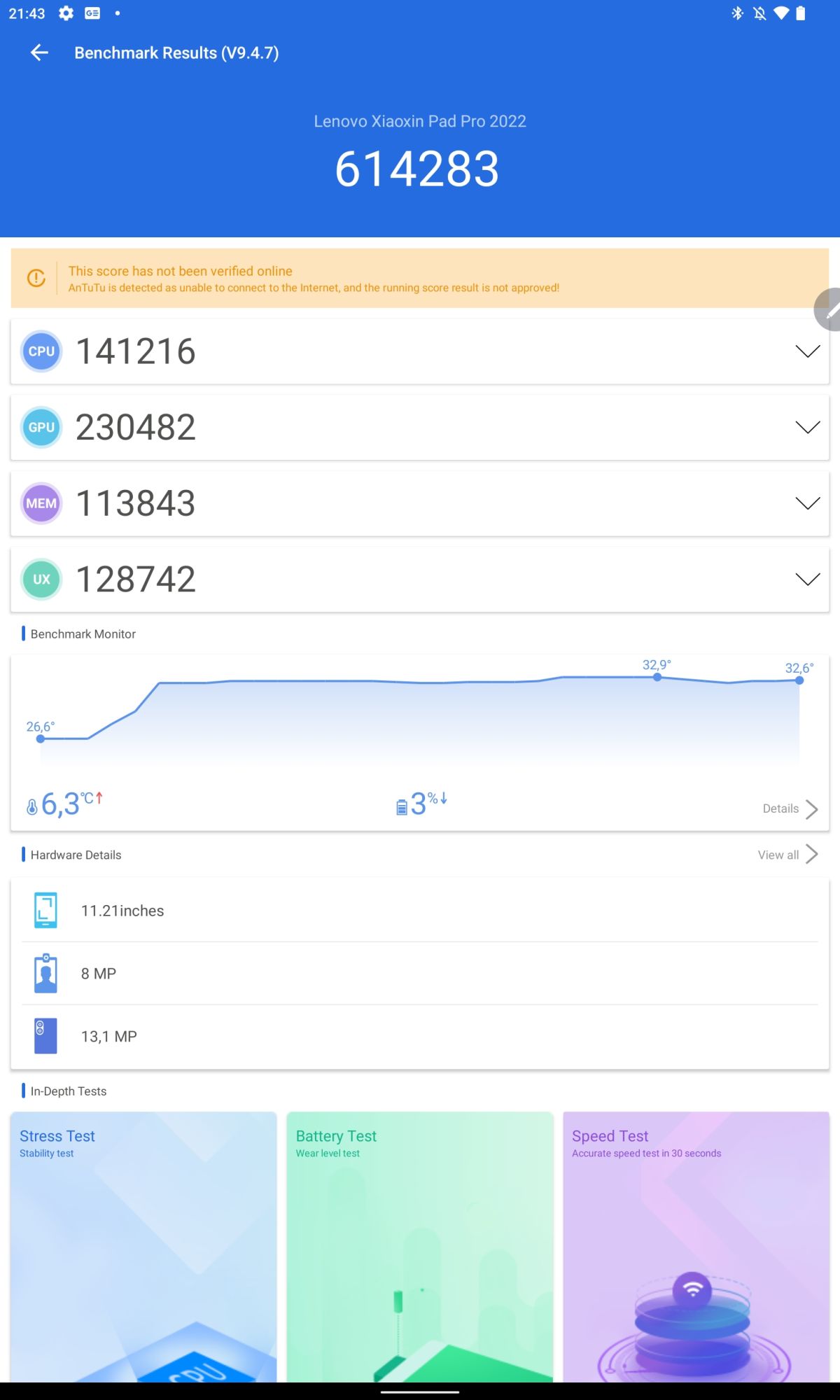Open Benchmark Monitor Details text link
This screenshot has height=1400, width=840.
click(780, 808)
